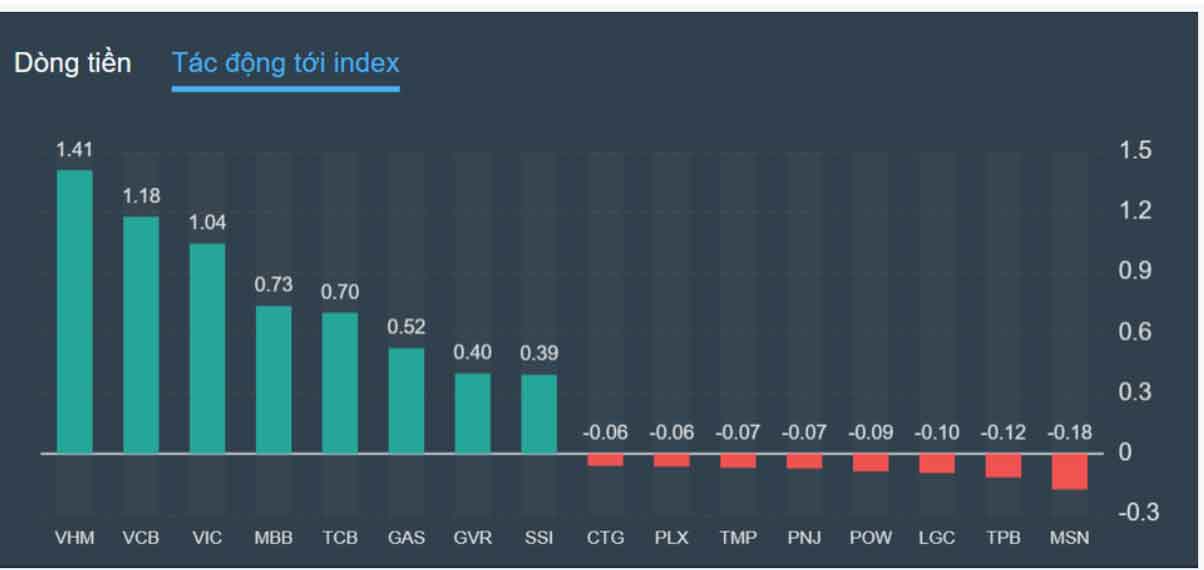This screenshot has width=1204, height=570.
Task: Click the CTG ticker label
Action: pos(605,538)
